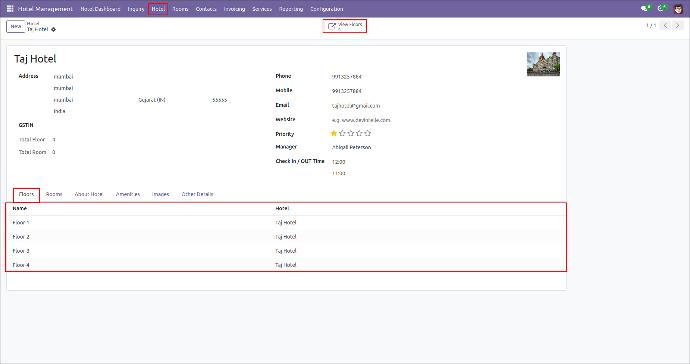Click the New button
This screenshot has width=690, height=364.
[15, 26]
